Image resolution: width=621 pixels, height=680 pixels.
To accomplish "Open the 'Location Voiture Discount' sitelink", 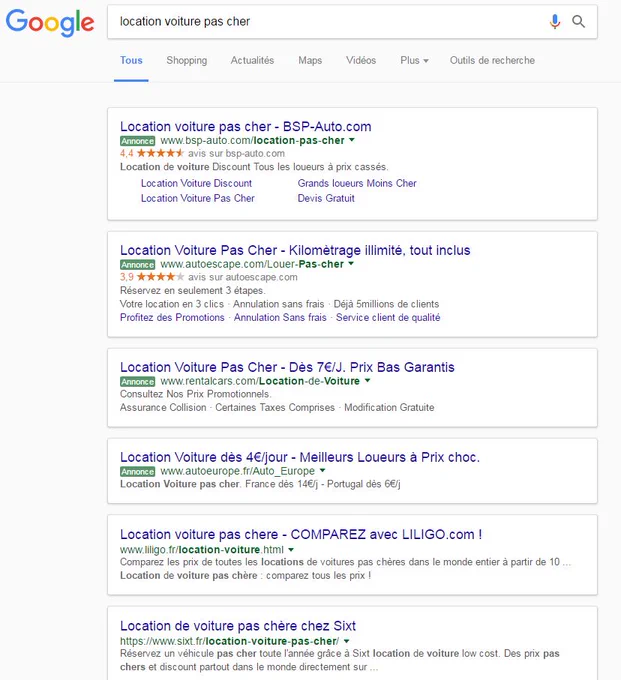I will [196, 183].
